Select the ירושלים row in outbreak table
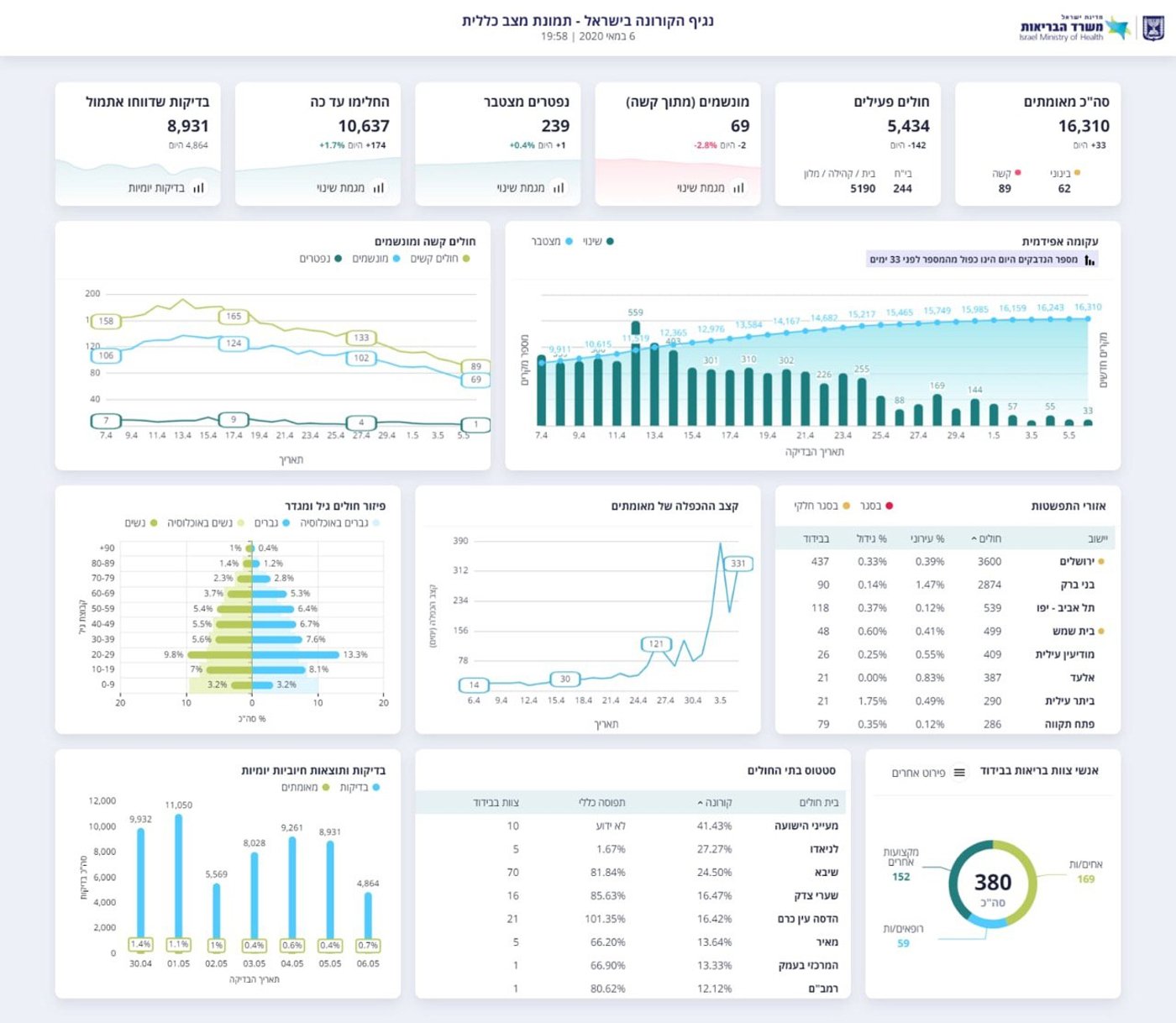Screen dimensions: 1176x1023 (x=948, y=561)
